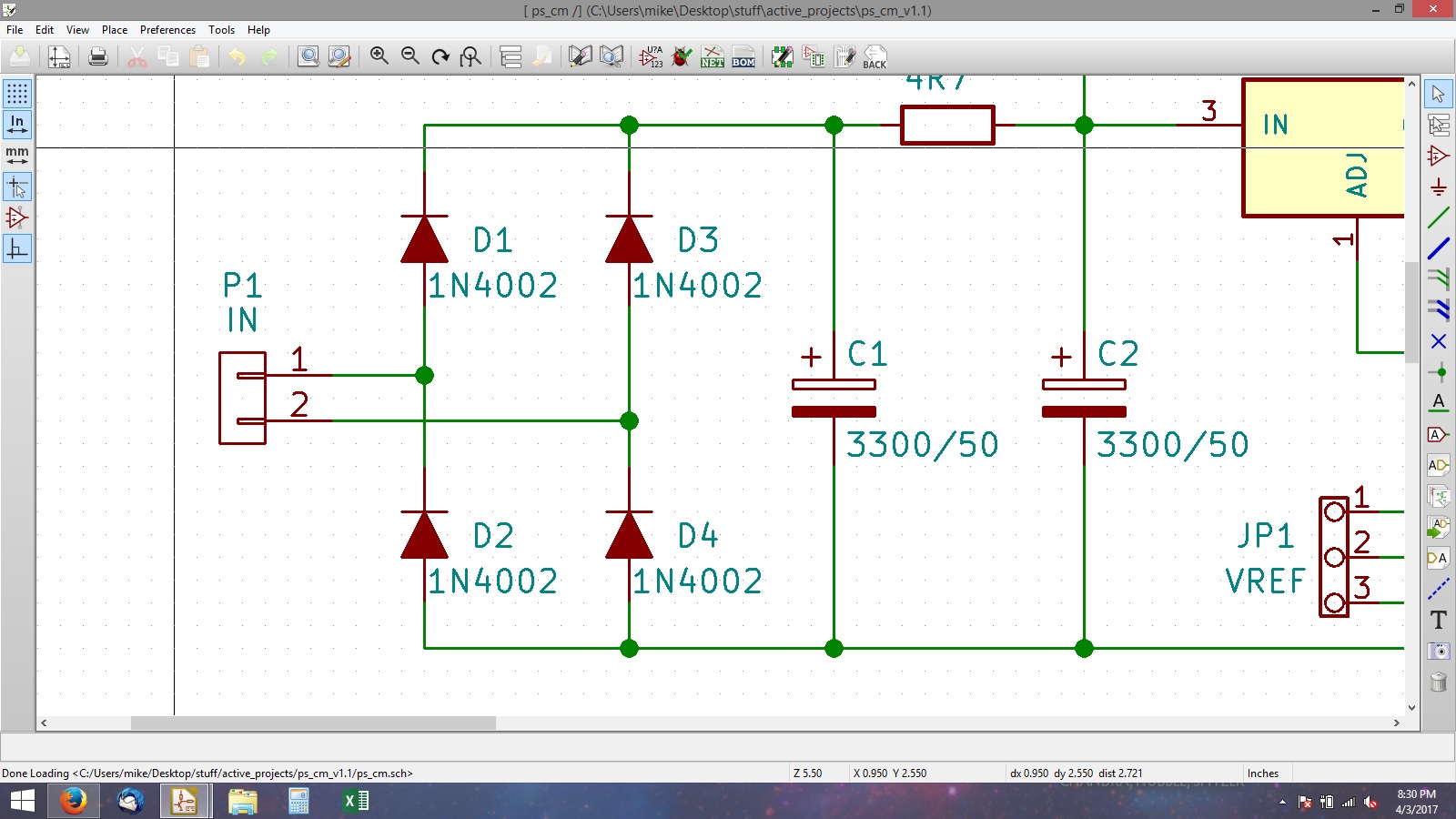Viewport: 1456px width, 819px height.
Task: Open the Library Browser icon
Action: point(612,56)
